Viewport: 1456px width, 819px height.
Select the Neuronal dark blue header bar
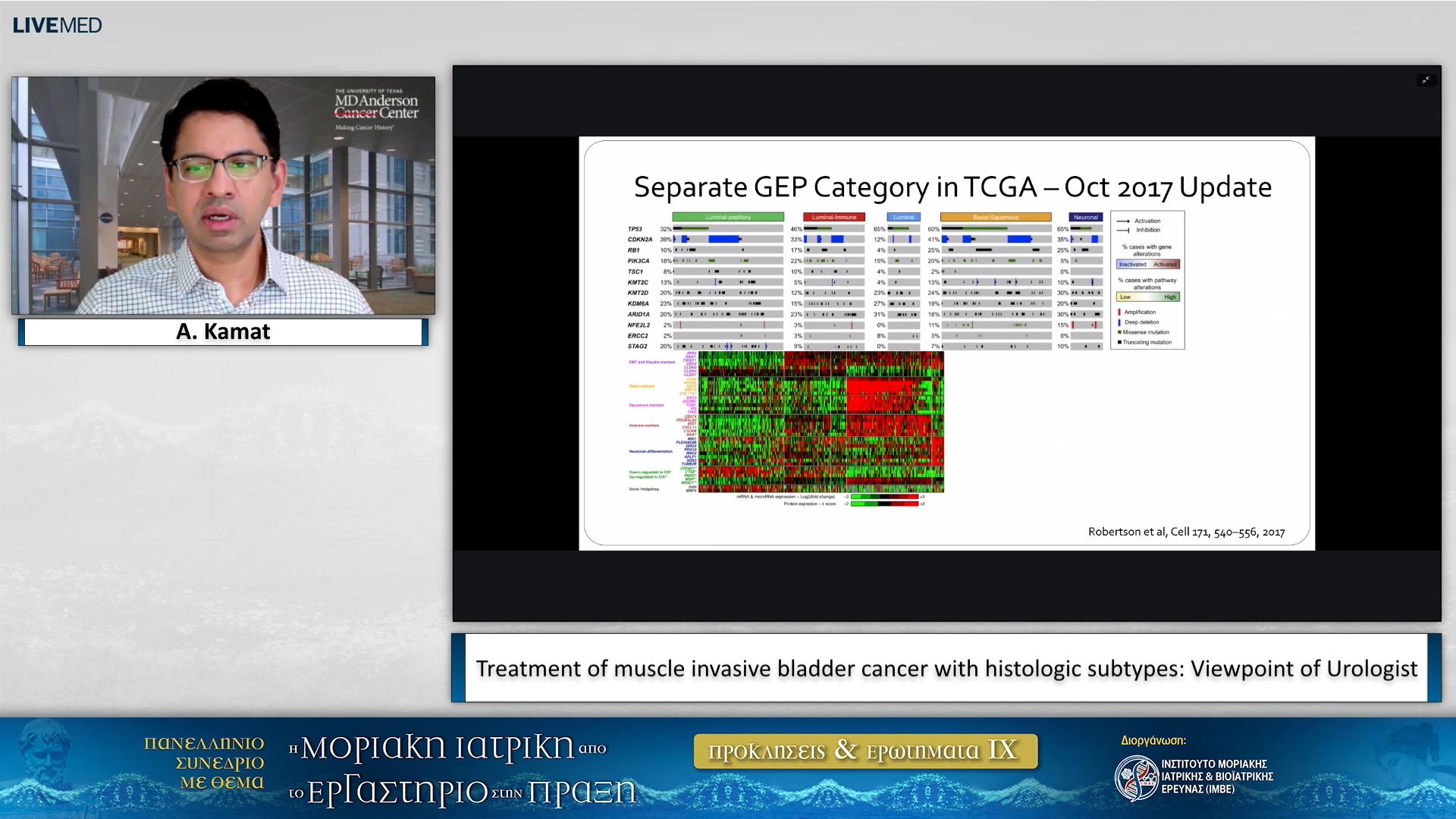click(x=1085, y=217)
